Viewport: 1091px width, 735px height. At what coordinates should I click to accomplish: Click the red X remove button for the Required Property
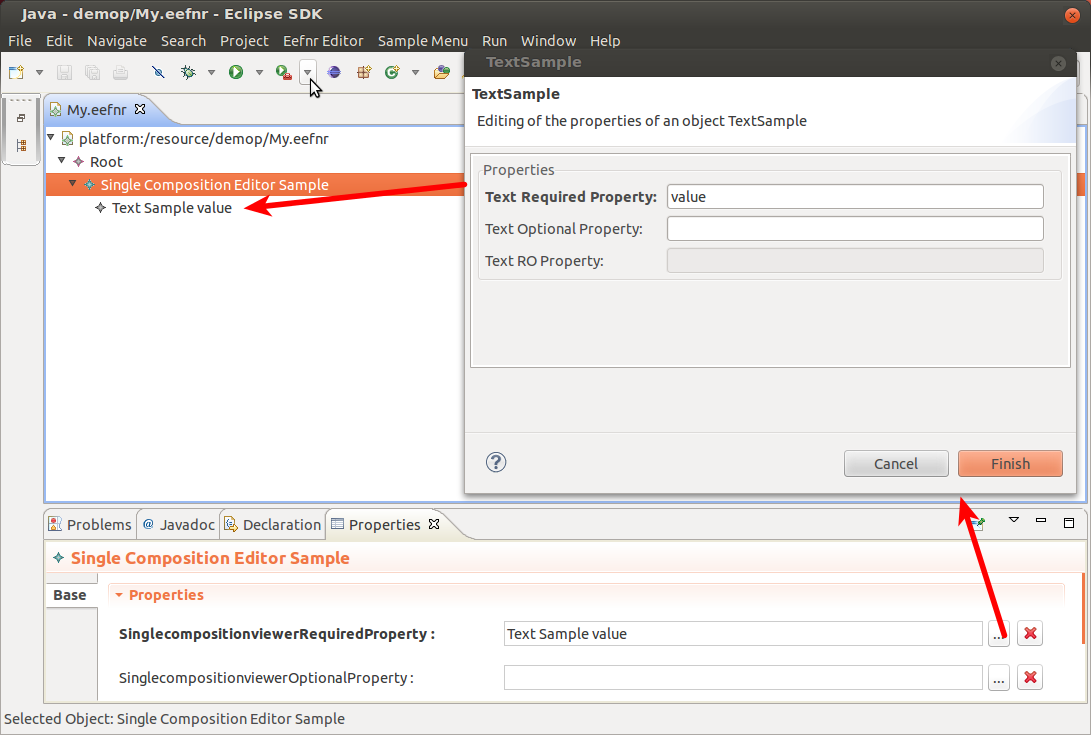pos(1030,634)
